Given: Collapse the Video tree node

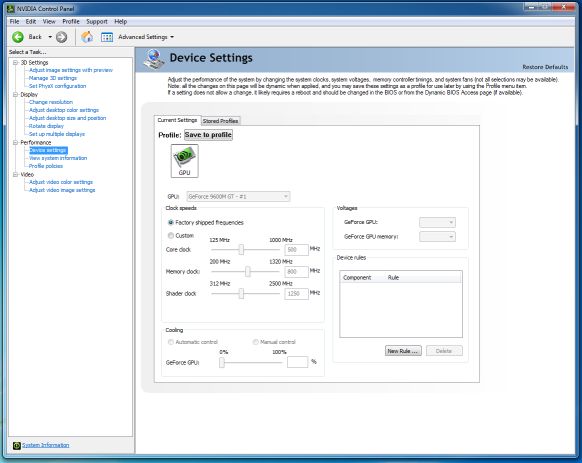Looking at the screenshot, I should coord(16,174).
